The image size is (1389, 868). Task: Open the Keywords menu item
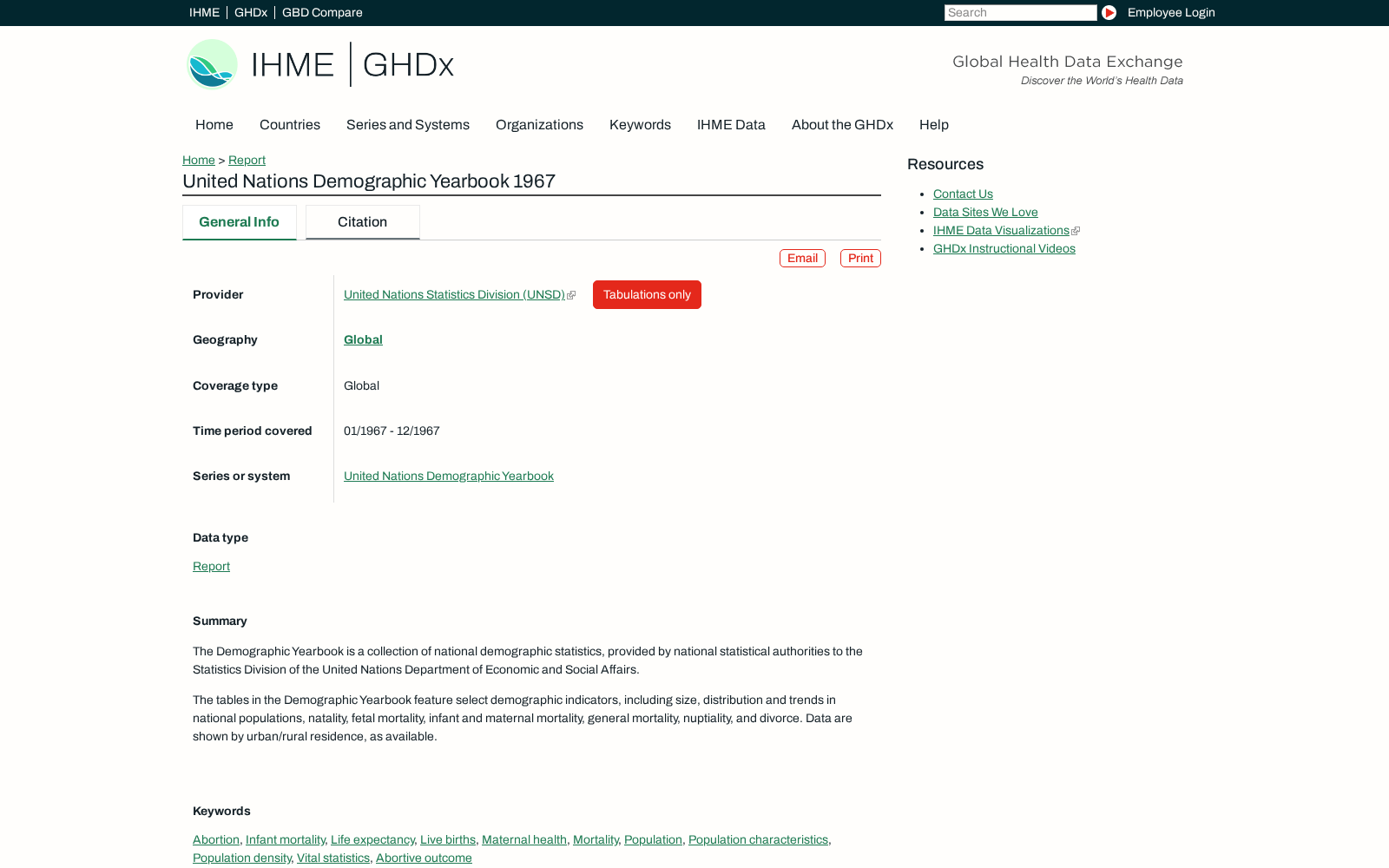pos(640,125)
